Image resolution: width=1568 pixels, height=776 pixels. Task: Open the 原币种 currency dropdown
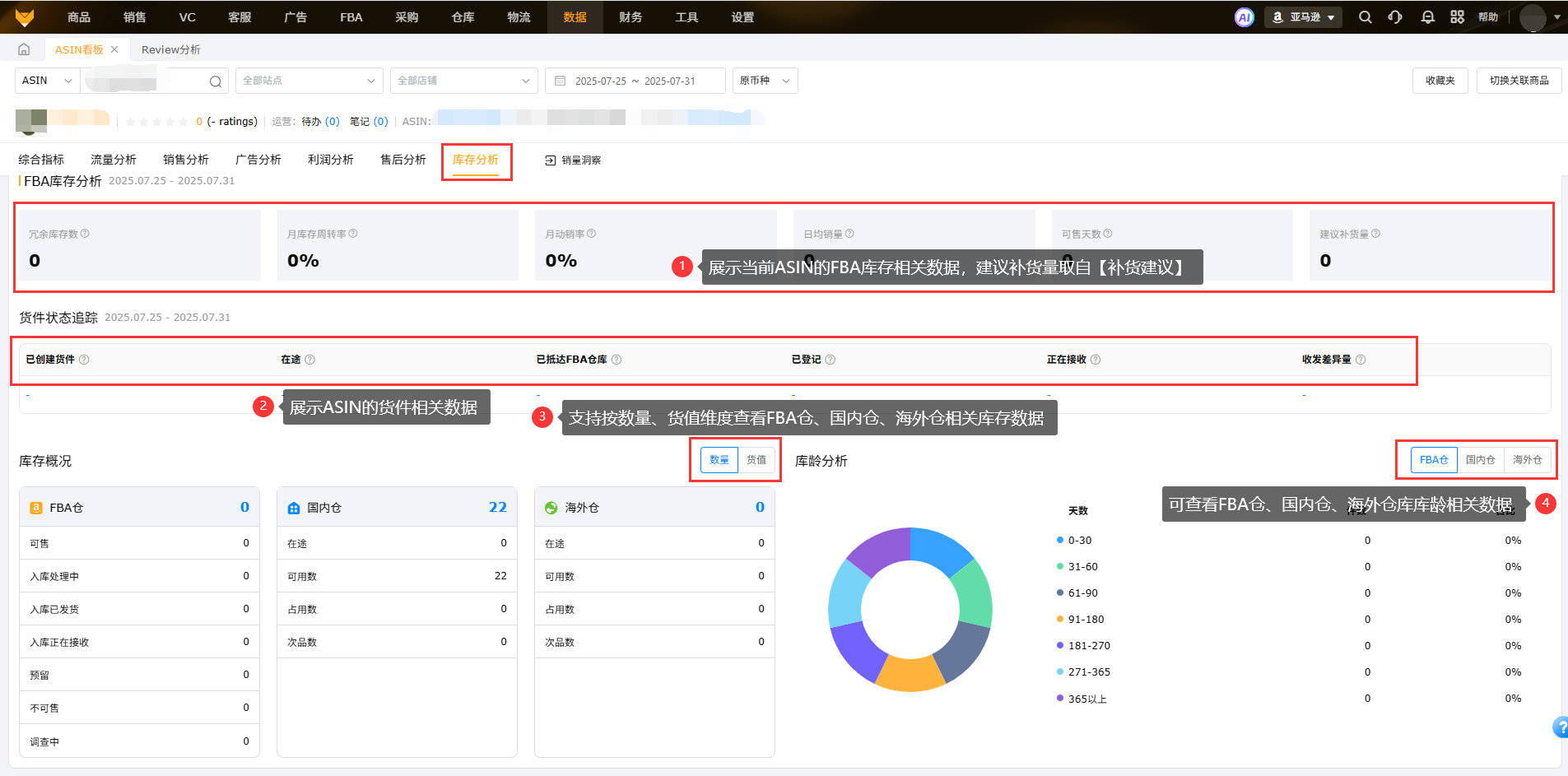pyautogui.click(x=765, y=81)
